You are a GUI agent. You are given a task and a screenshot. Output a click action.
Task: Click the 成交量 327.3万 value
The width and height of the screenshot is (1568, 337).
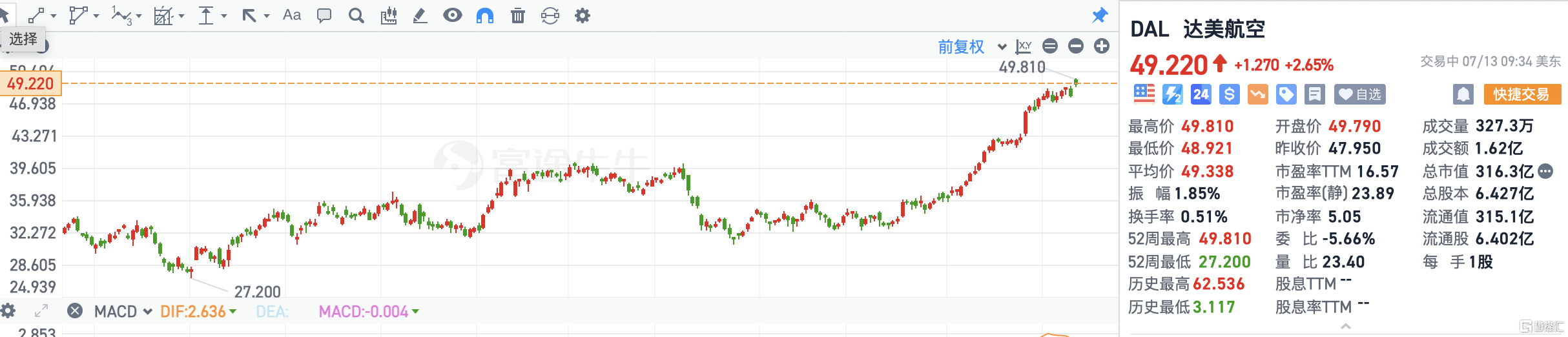pos(1504,126)
